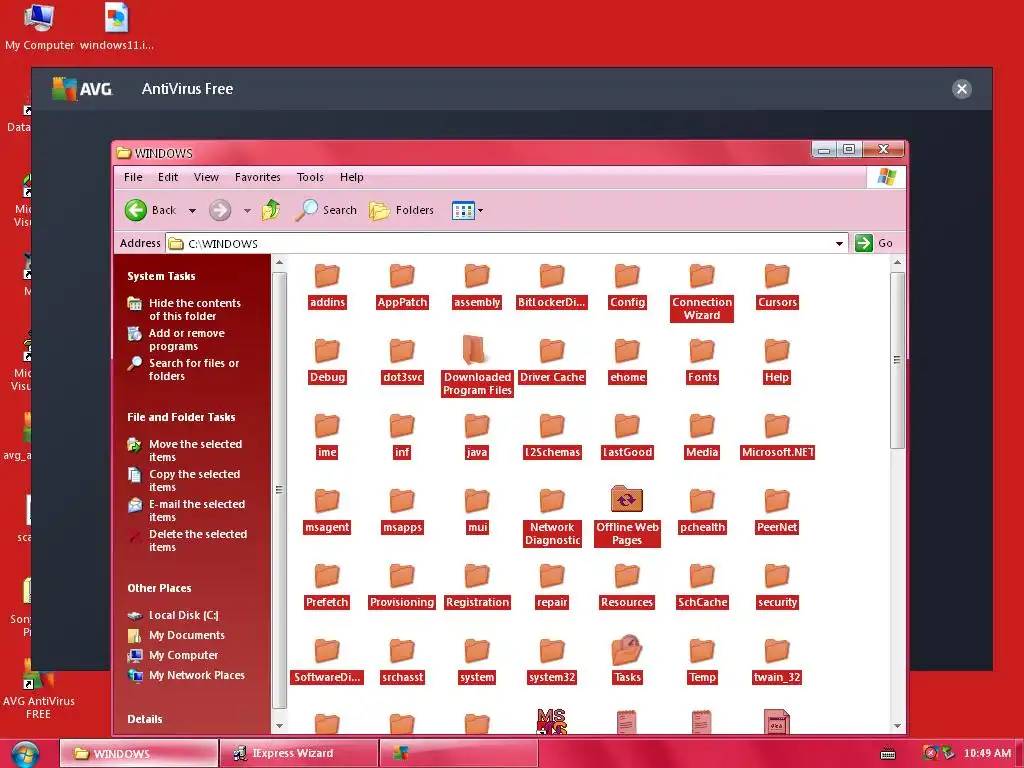Viewport: 1024px width, 768px height.
Task: Click file list scrollbar up arrow
Action: click(897, 263)
